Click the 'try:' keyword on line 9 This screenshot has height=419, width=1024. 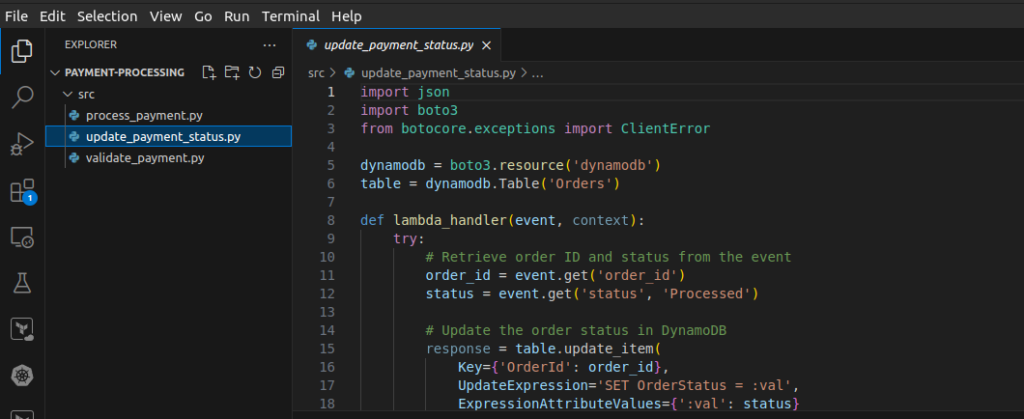tap(409, 238)
